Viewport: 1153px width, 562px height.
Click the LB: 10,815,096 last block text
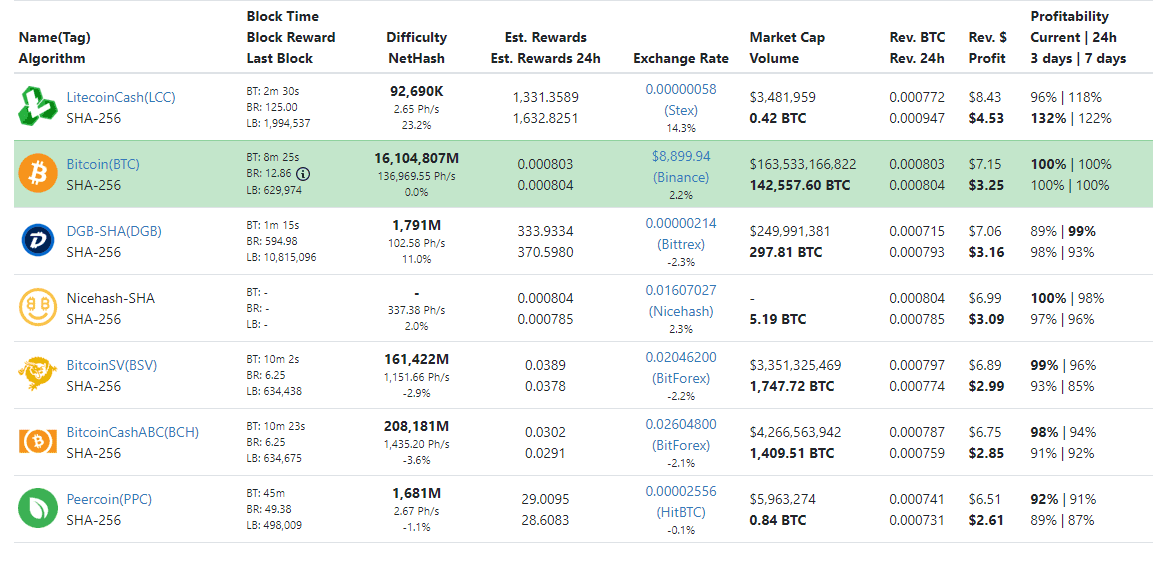click(x=282, y=257)
